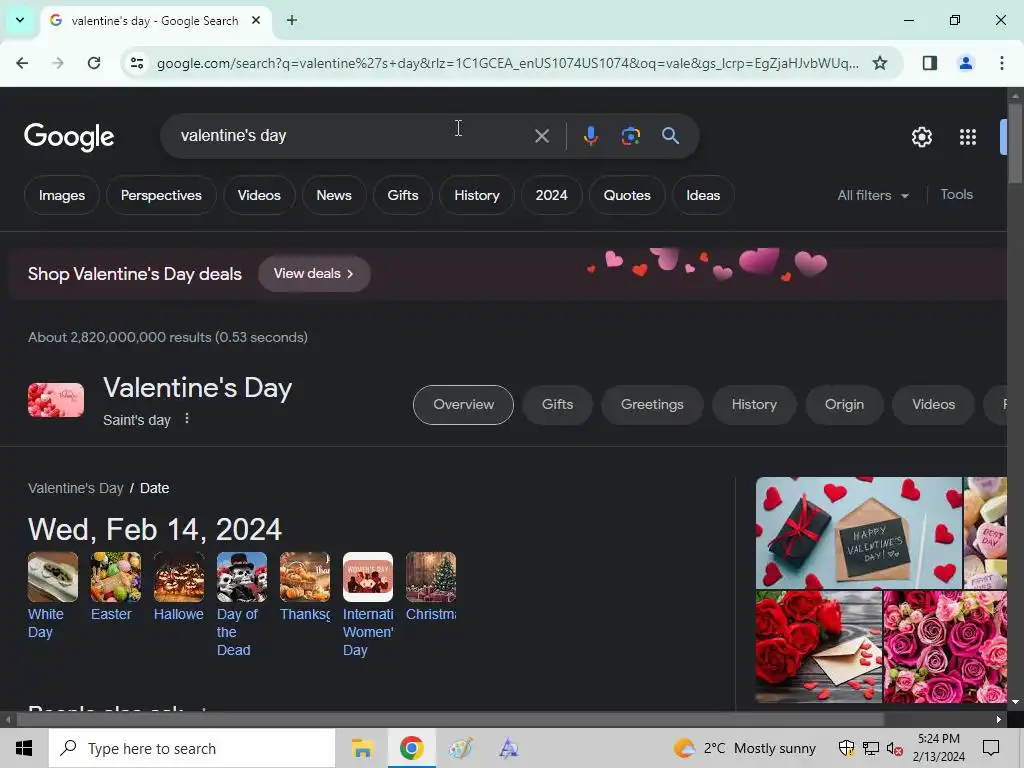Start voice search with microphone icon
The height and width of the screenshot is (768, 1024).
590,136
